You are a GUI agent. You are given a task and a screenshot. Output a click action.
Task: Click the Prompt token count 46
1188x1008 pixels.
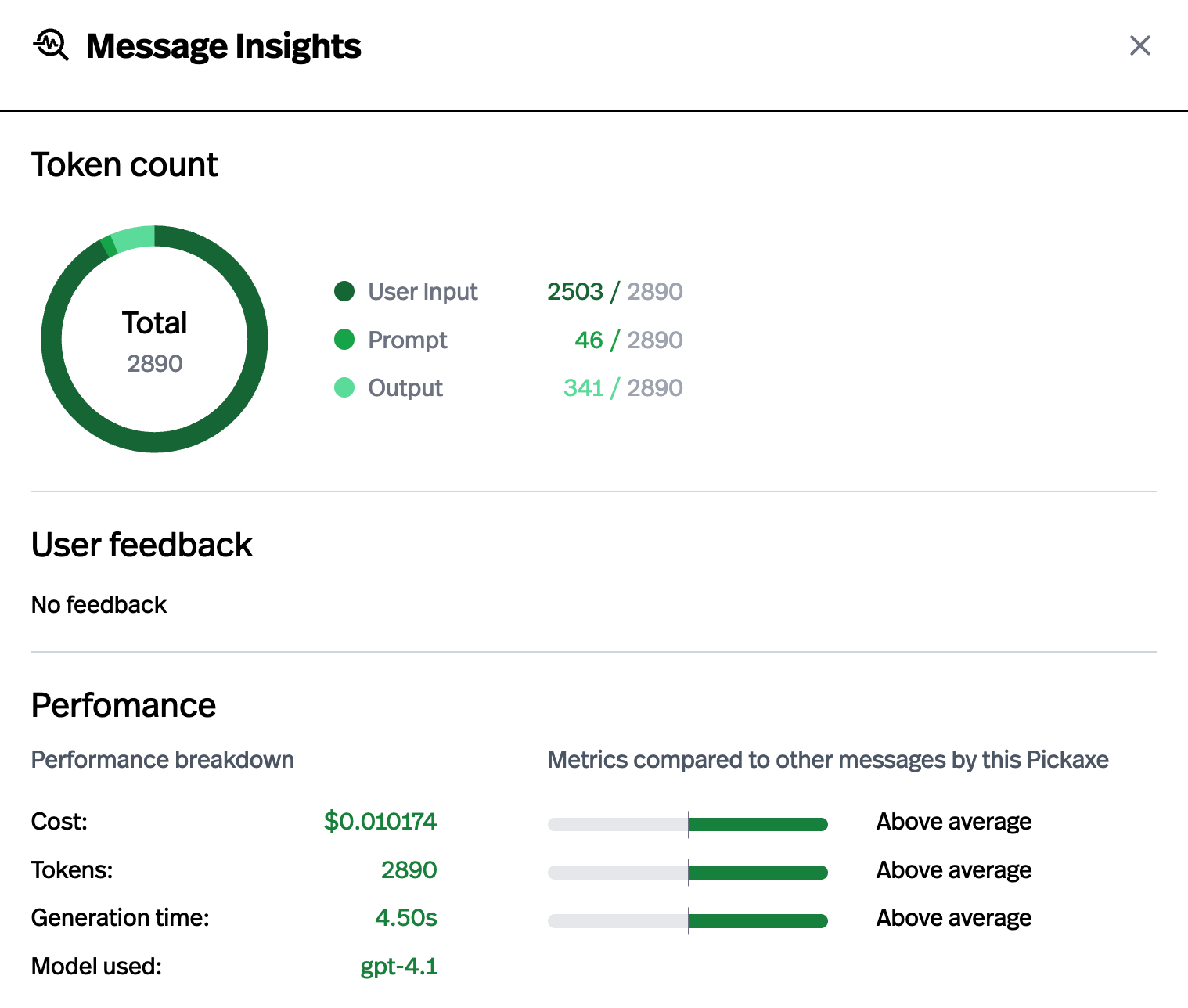pos(589,340)
